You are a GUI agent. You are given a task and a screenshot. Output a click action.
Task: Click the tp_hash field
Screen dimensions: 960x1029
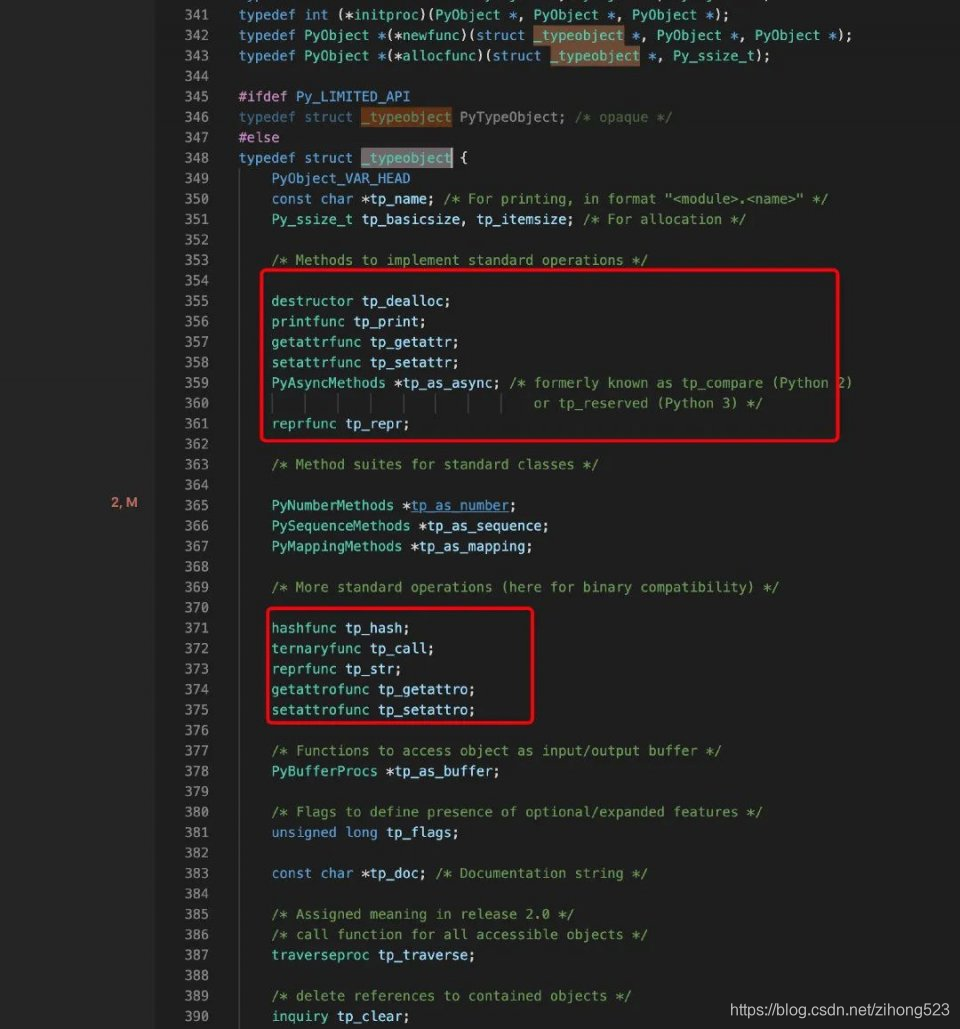pos(374,628)
